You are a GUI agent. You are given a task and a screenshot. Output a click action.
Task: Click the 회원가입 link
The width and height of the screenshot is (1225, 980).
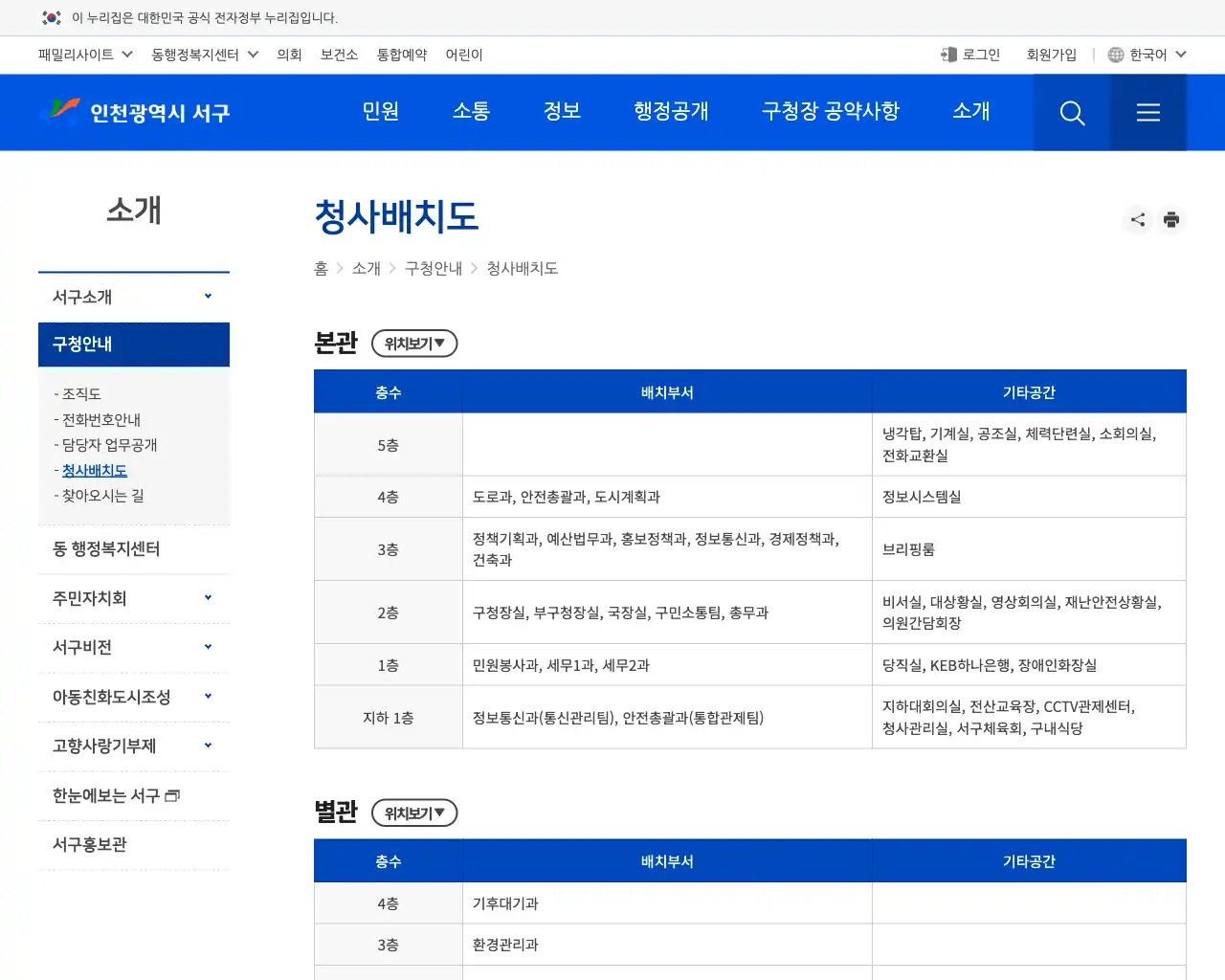[x=1051, y=55]
